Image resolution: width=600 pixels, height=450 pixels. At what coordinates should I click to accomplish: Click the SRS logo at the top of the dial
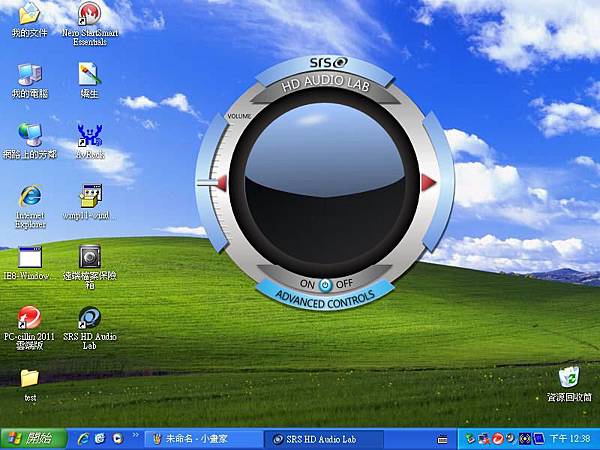[x=328, y=62]
